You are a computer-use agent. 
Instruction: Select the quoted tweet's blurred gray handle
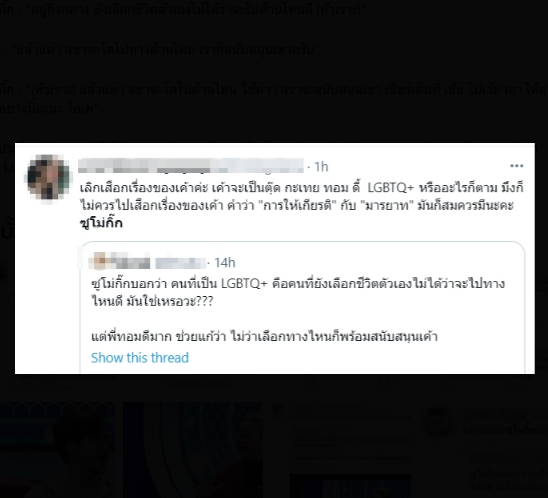pos(180,263)
